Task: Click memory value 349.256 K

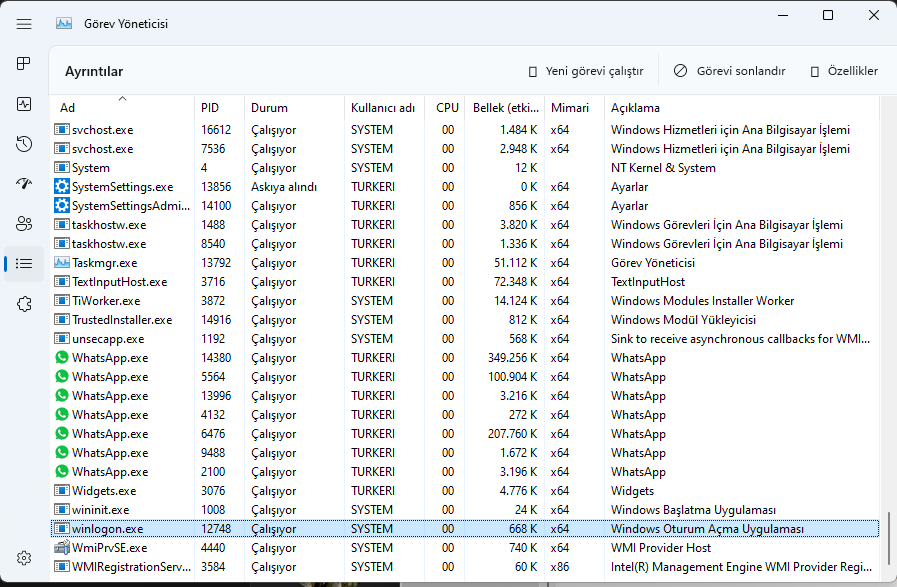Action: point(513,358)
